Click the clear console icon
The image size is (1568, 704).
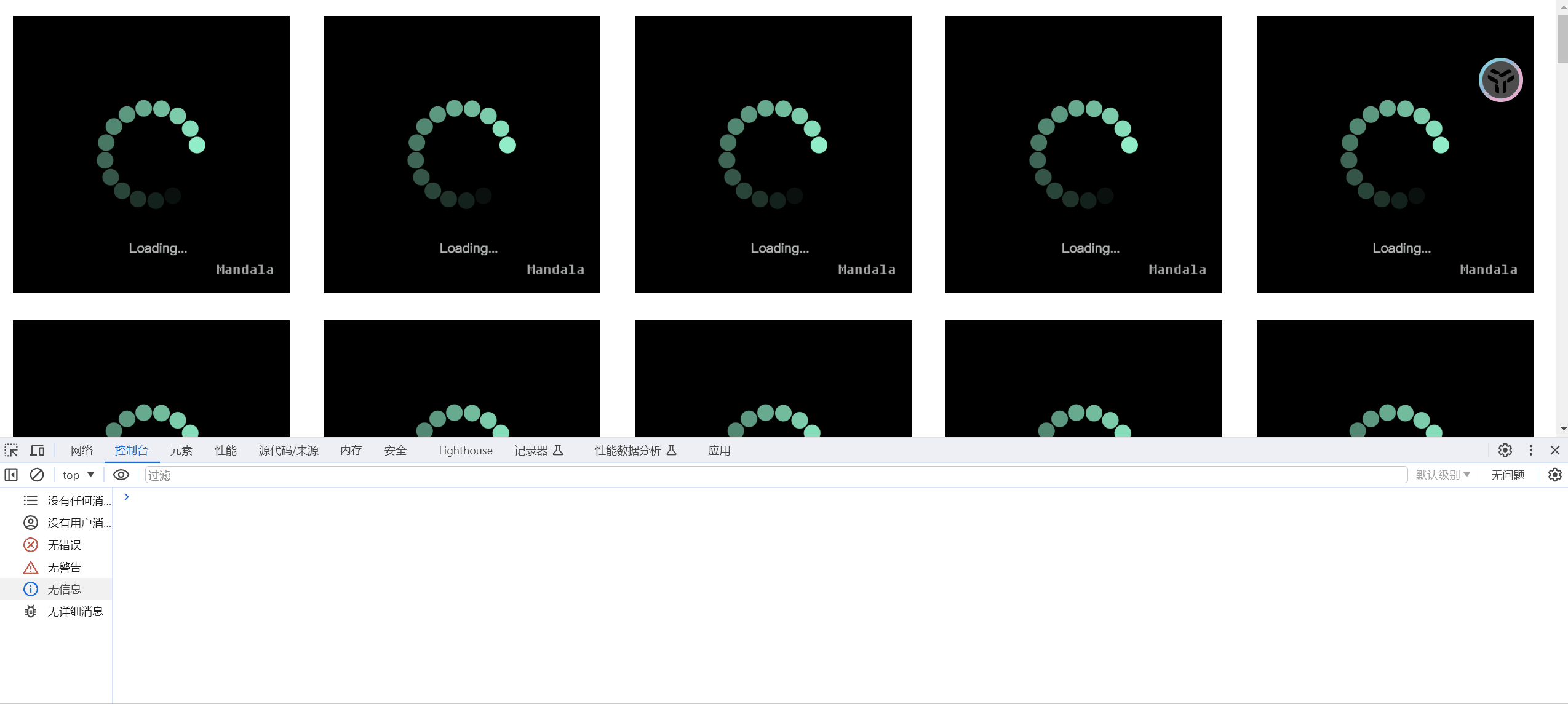37,475
